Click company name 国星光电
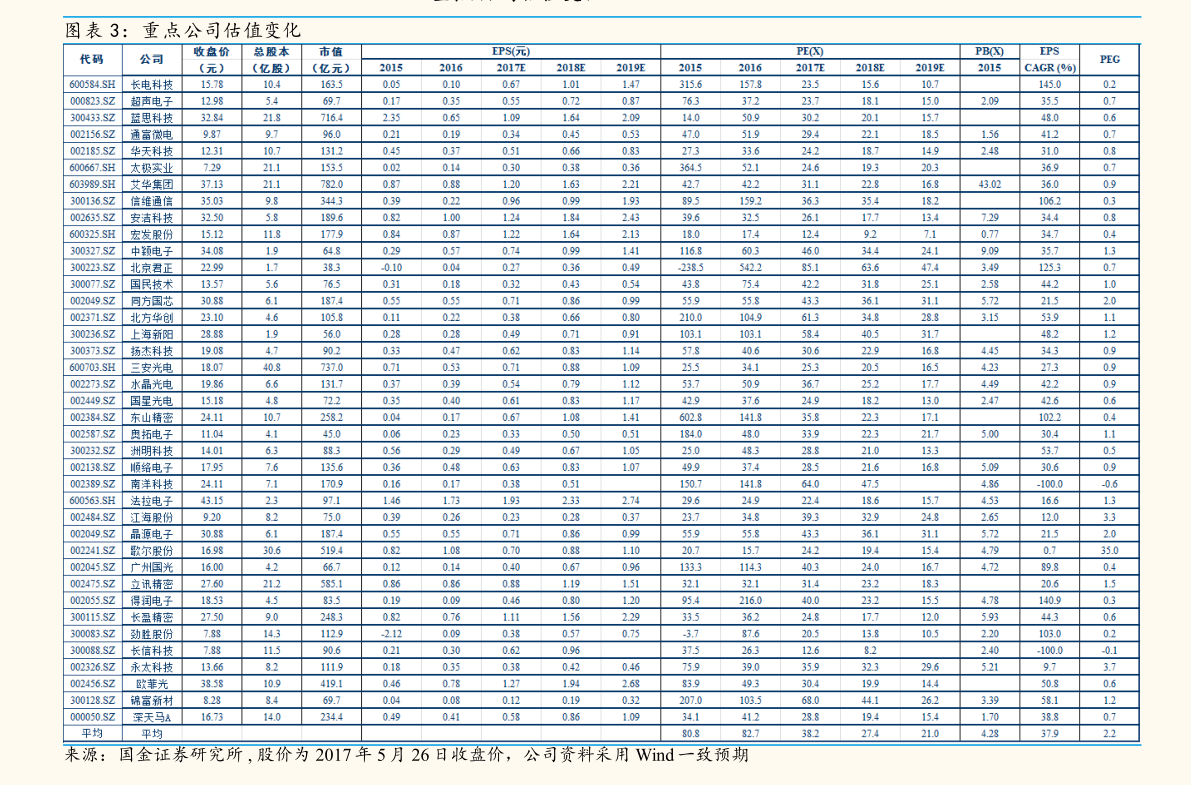 coord(151,400)
